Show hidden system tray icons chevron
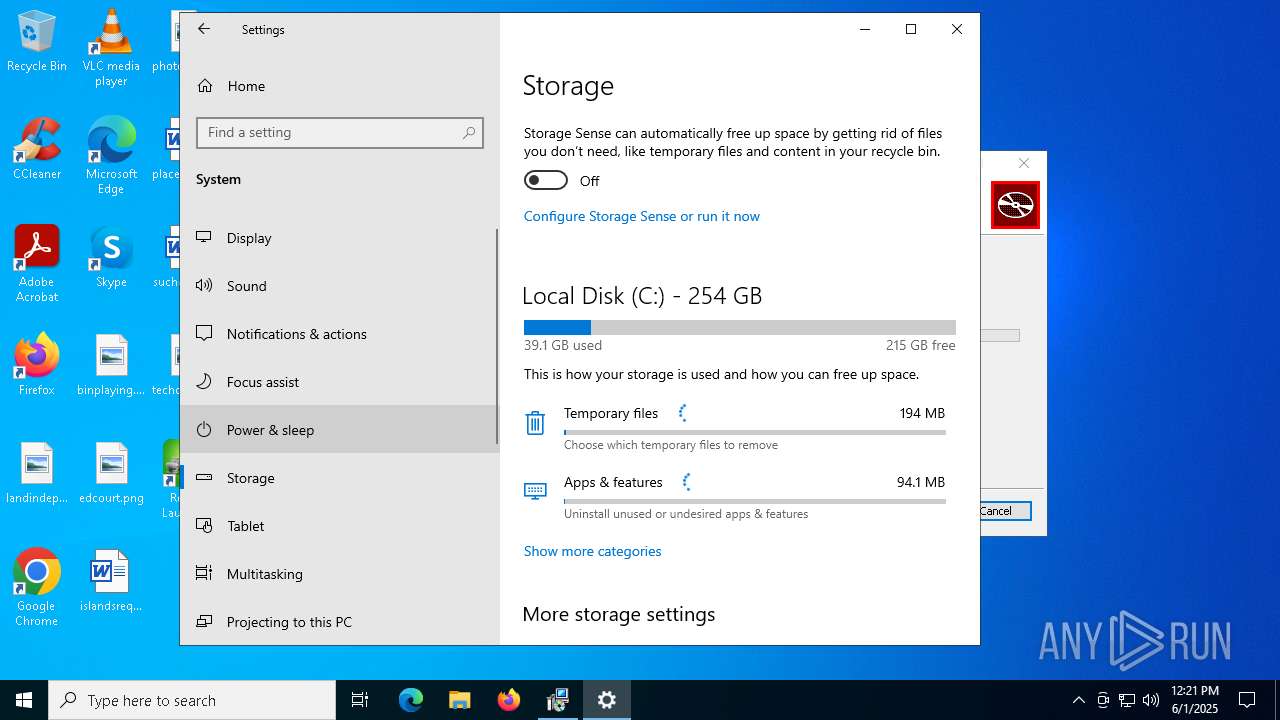 point(1079,700)
